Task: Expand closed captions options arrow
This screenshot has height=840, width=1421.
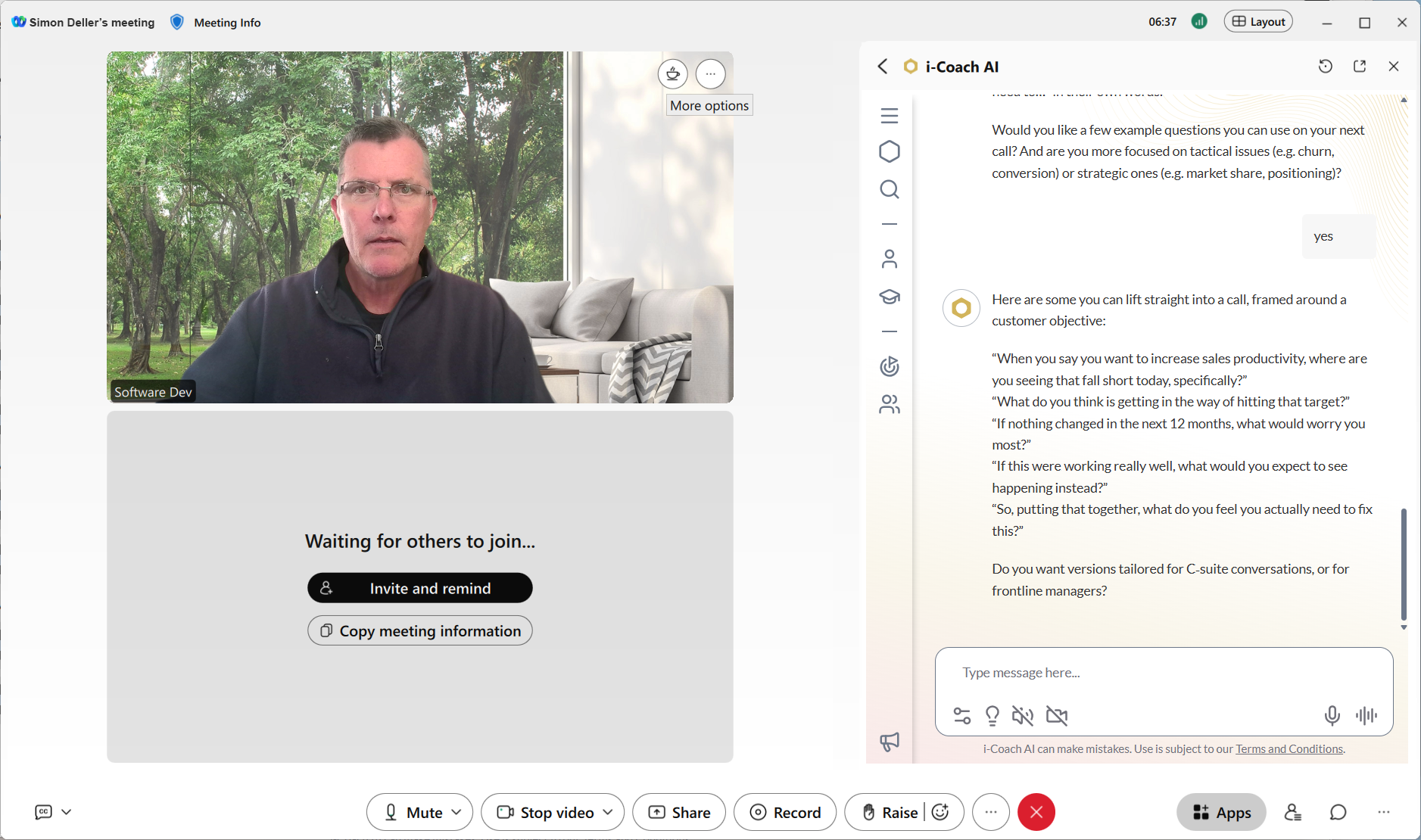Action: pyautogui.click(x=67, y=812)
